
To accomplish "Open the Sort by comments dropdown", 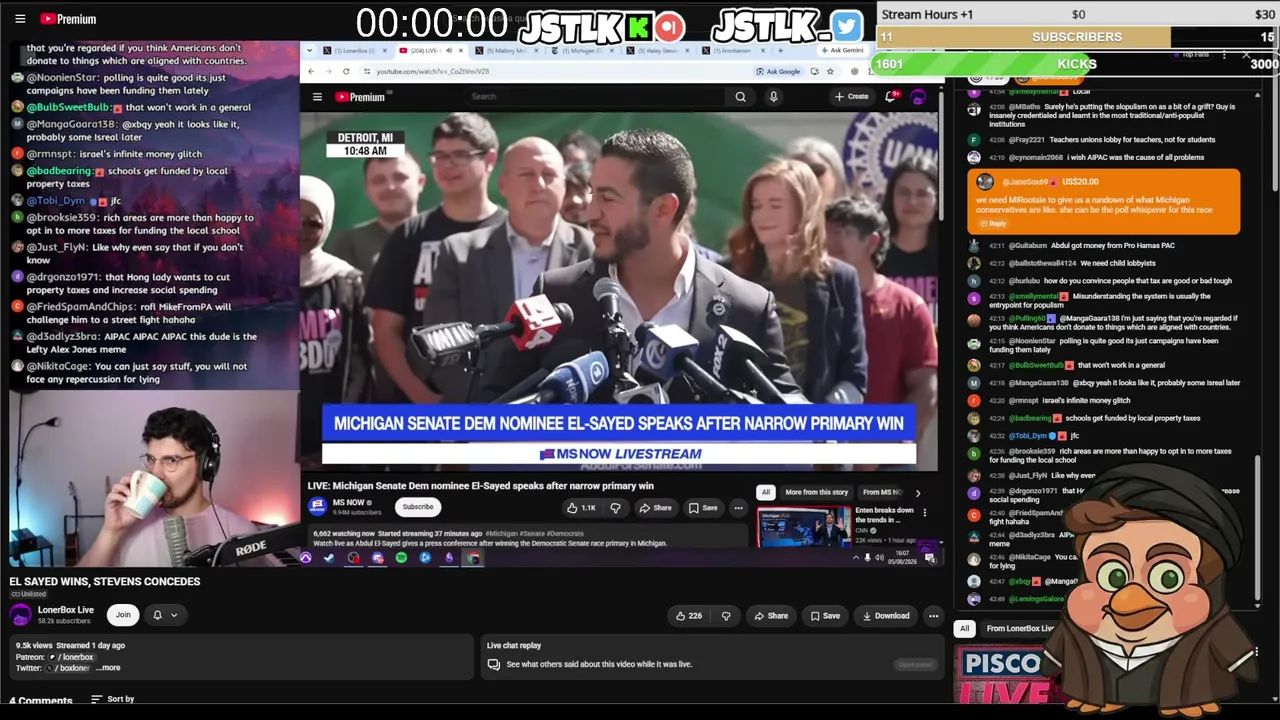I will coord(112,699).
